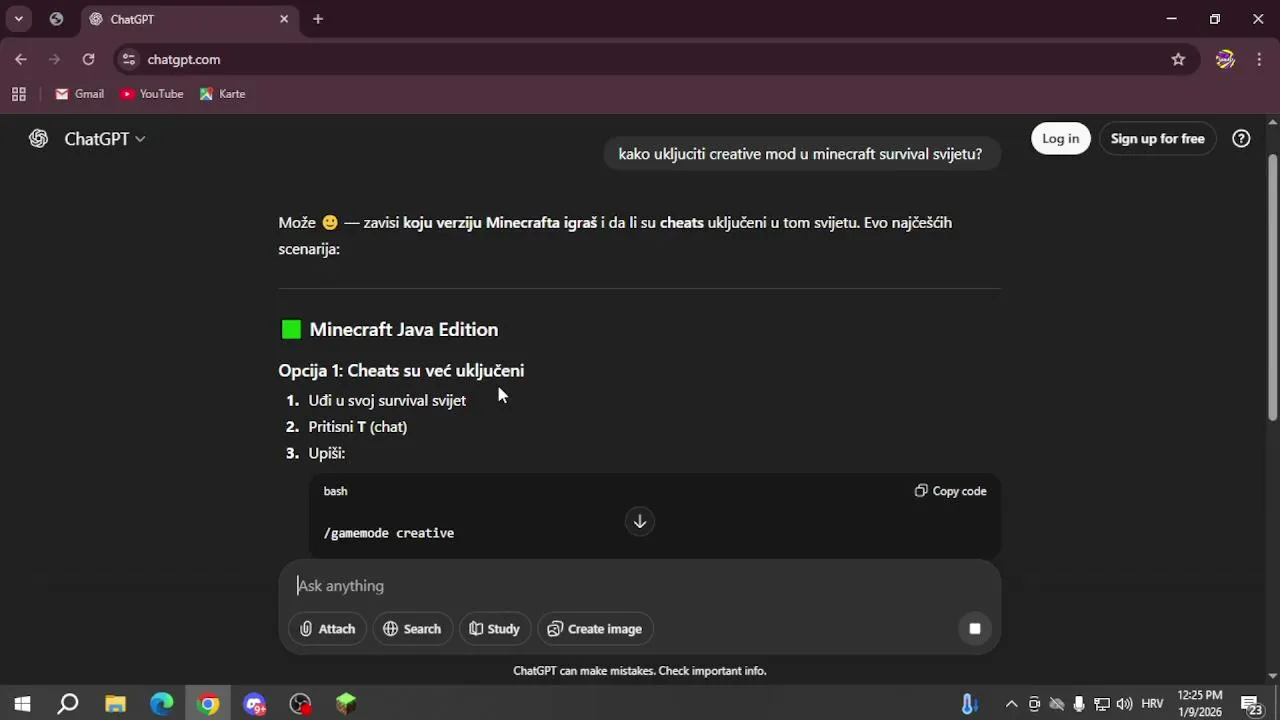This screenshot has width=1280, height=720.
Task: Open the Gmail bookmark
Action: [80, 94]
